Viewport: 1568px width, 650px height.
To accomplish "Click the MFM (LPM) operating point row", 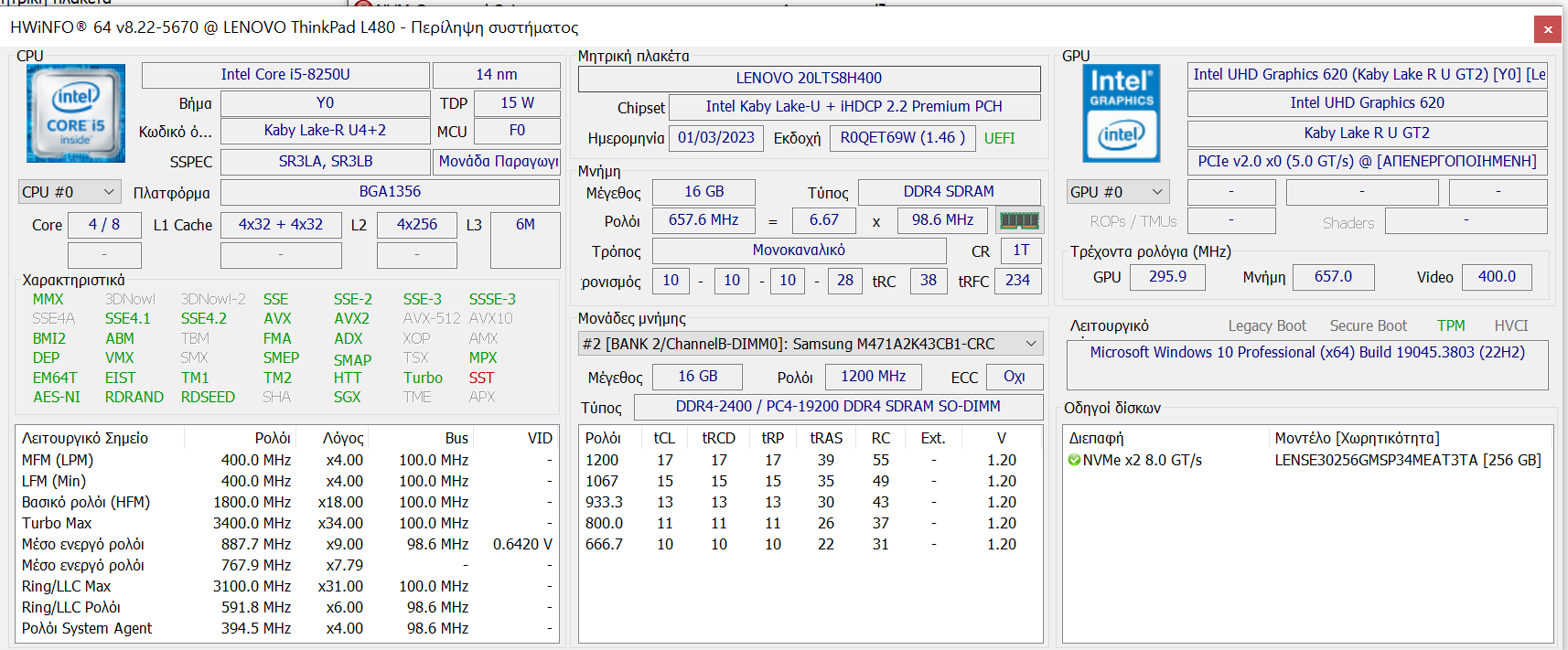I will [287, 461].
